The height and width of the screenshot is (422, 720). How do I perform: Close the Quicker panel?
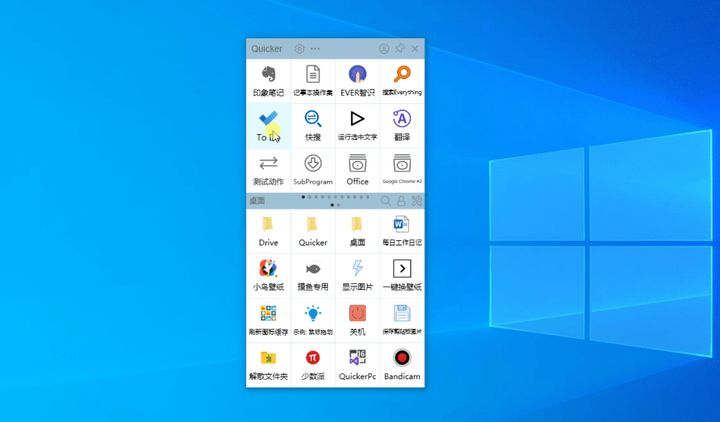coord(415,49)
